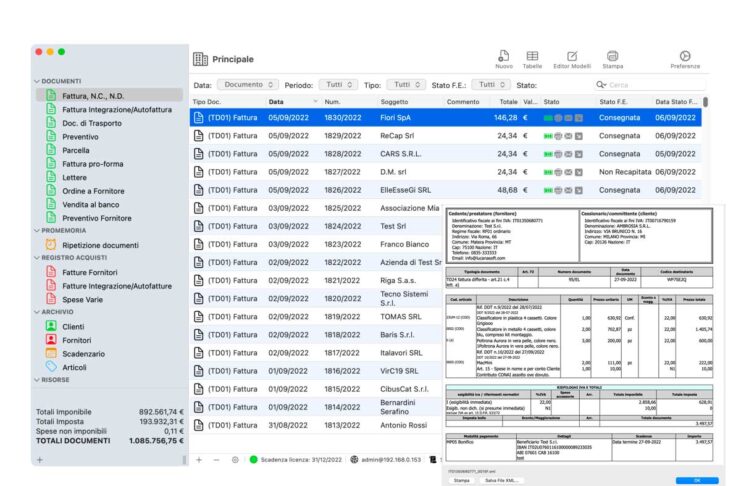
Task: Sort by the Totale column header
Action: coord(508,102)
